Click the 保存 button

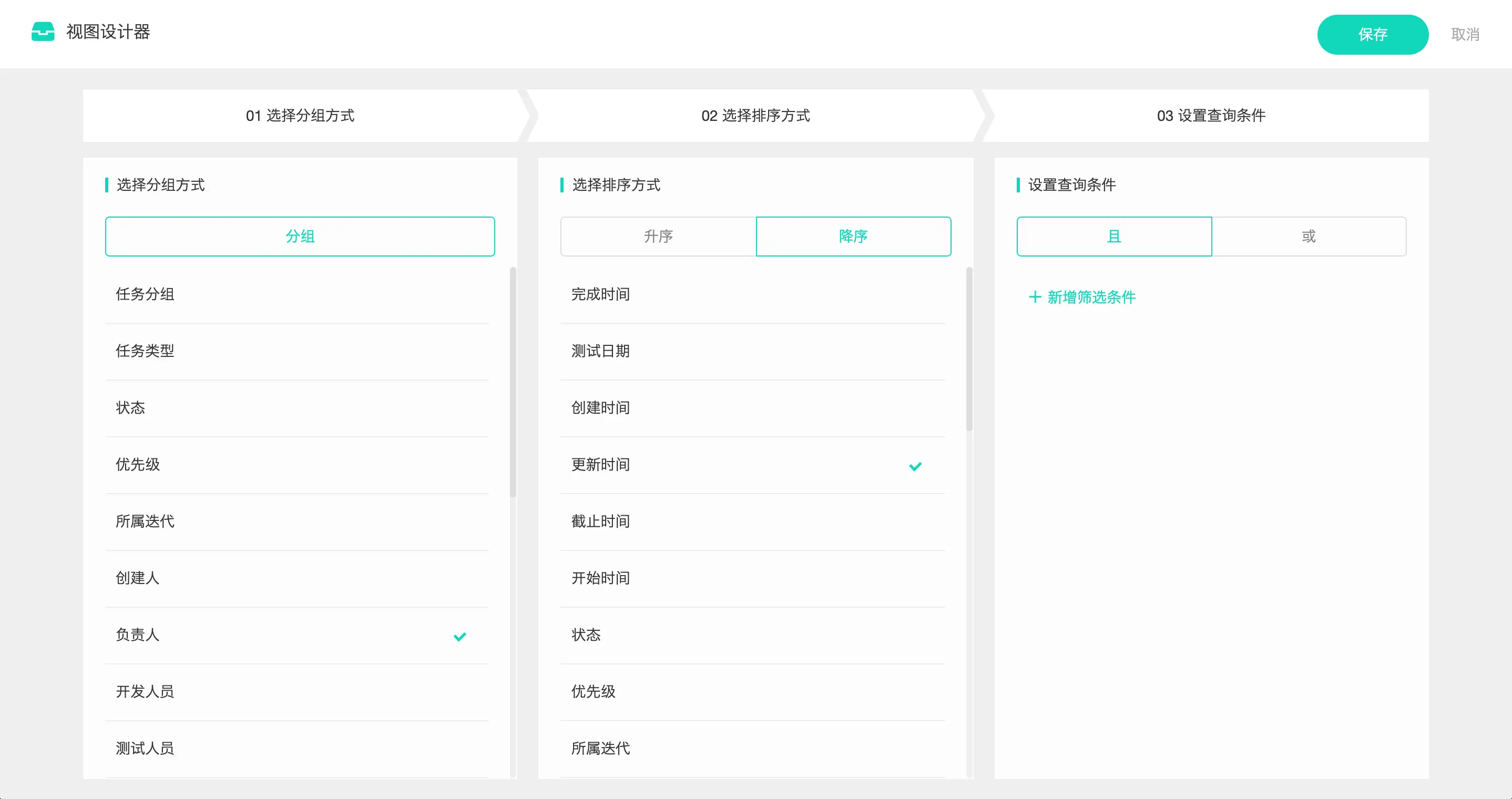click(x=1374, y=34)
